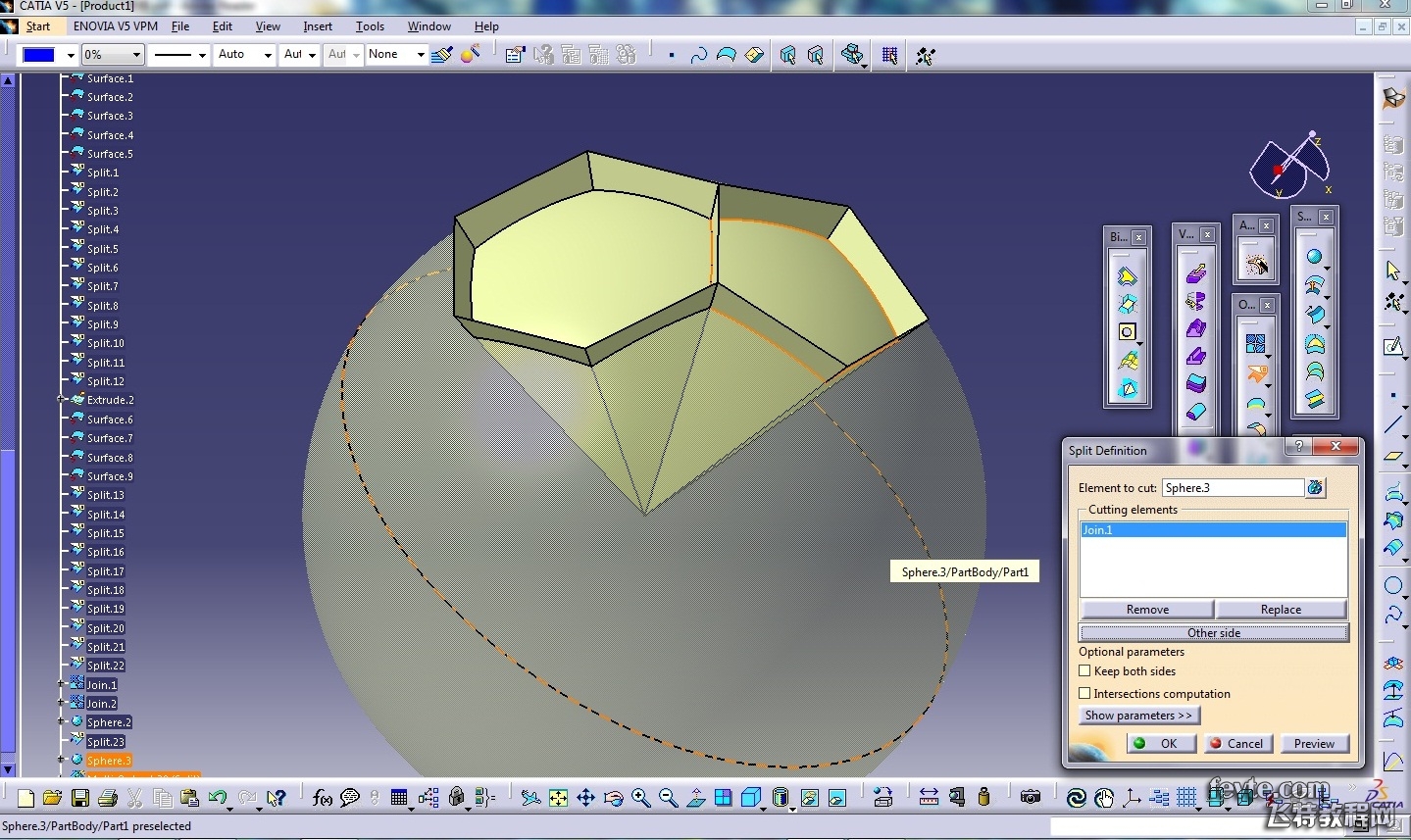
Task: Enable Keep both sides checkbox
Action: [x=1084, y=671]
